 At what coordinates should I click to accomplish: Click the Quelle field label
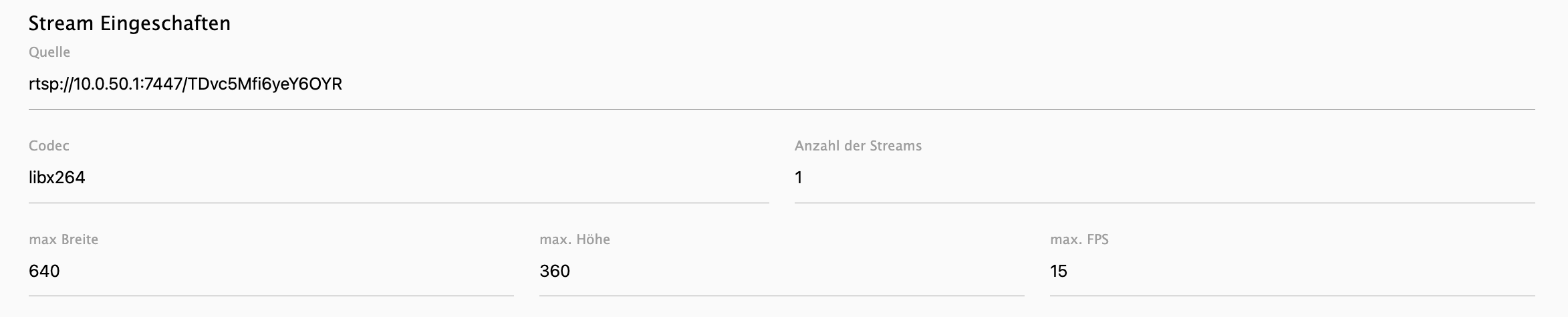click(x=49, y=52)
